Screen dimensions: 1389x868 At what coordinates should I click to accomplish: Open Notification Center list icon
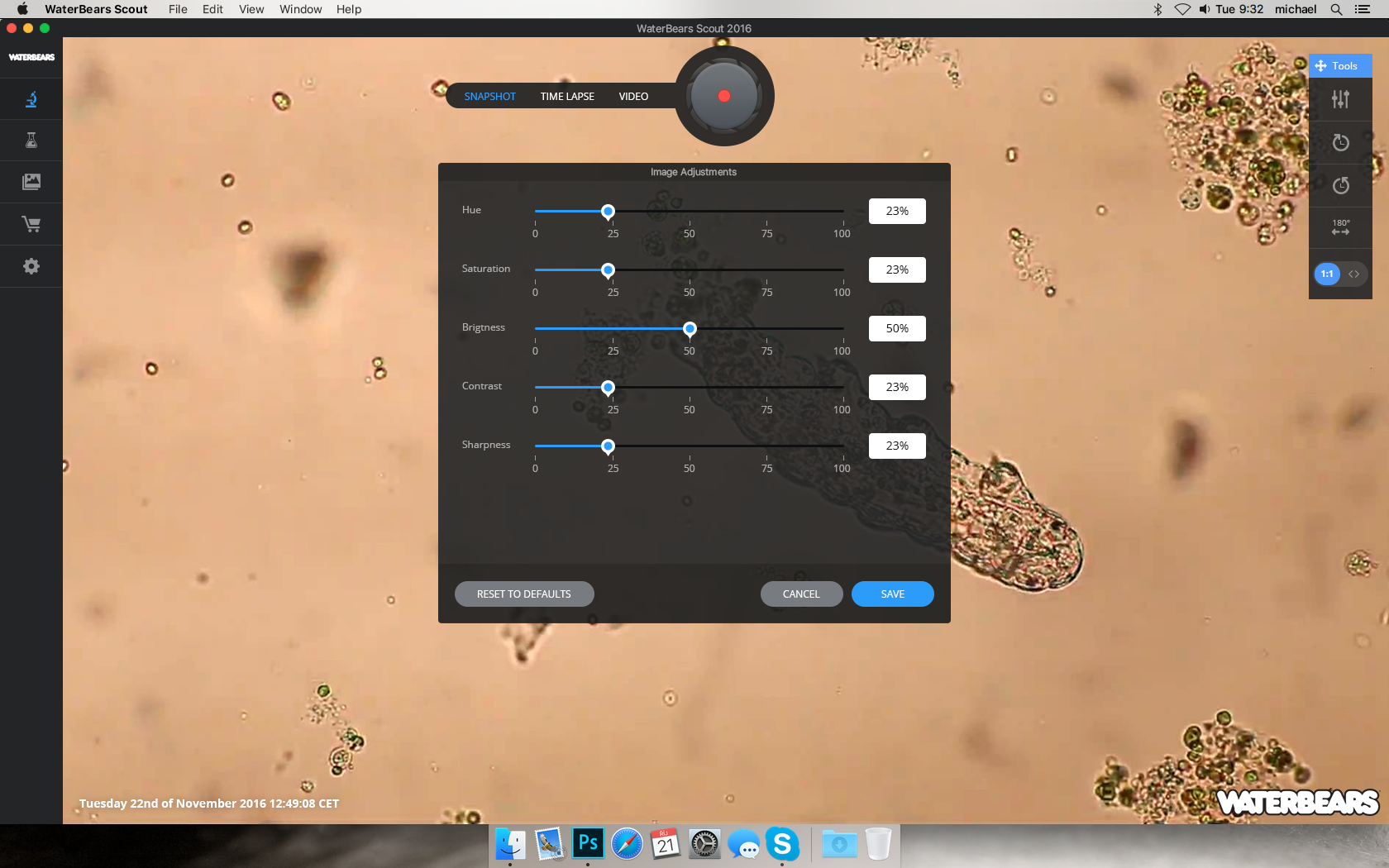pos(1363,9)
